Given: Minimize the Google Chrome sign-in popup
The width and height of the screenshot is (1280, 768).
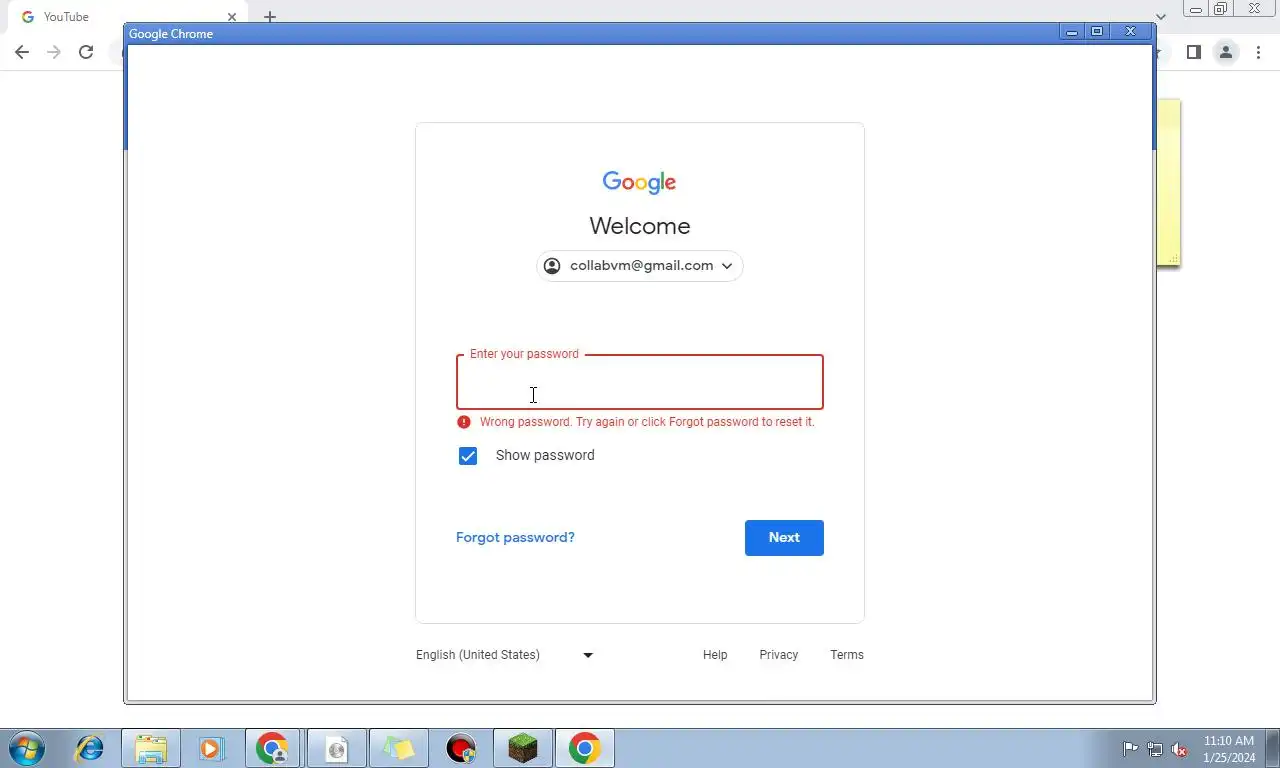Looking at the screenshot, I should (x=1071, y=32).
